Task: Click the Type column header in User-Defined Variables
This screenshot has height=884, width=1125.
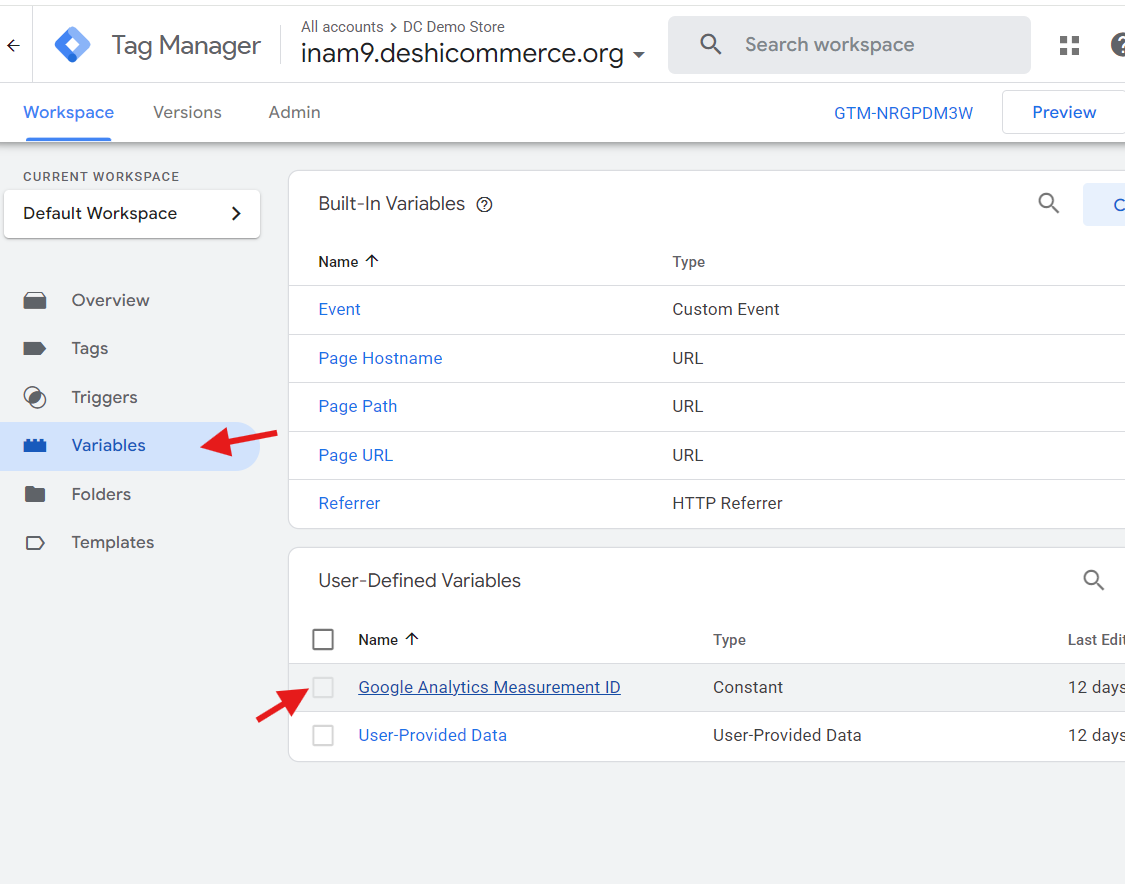Action: (729, 640)
